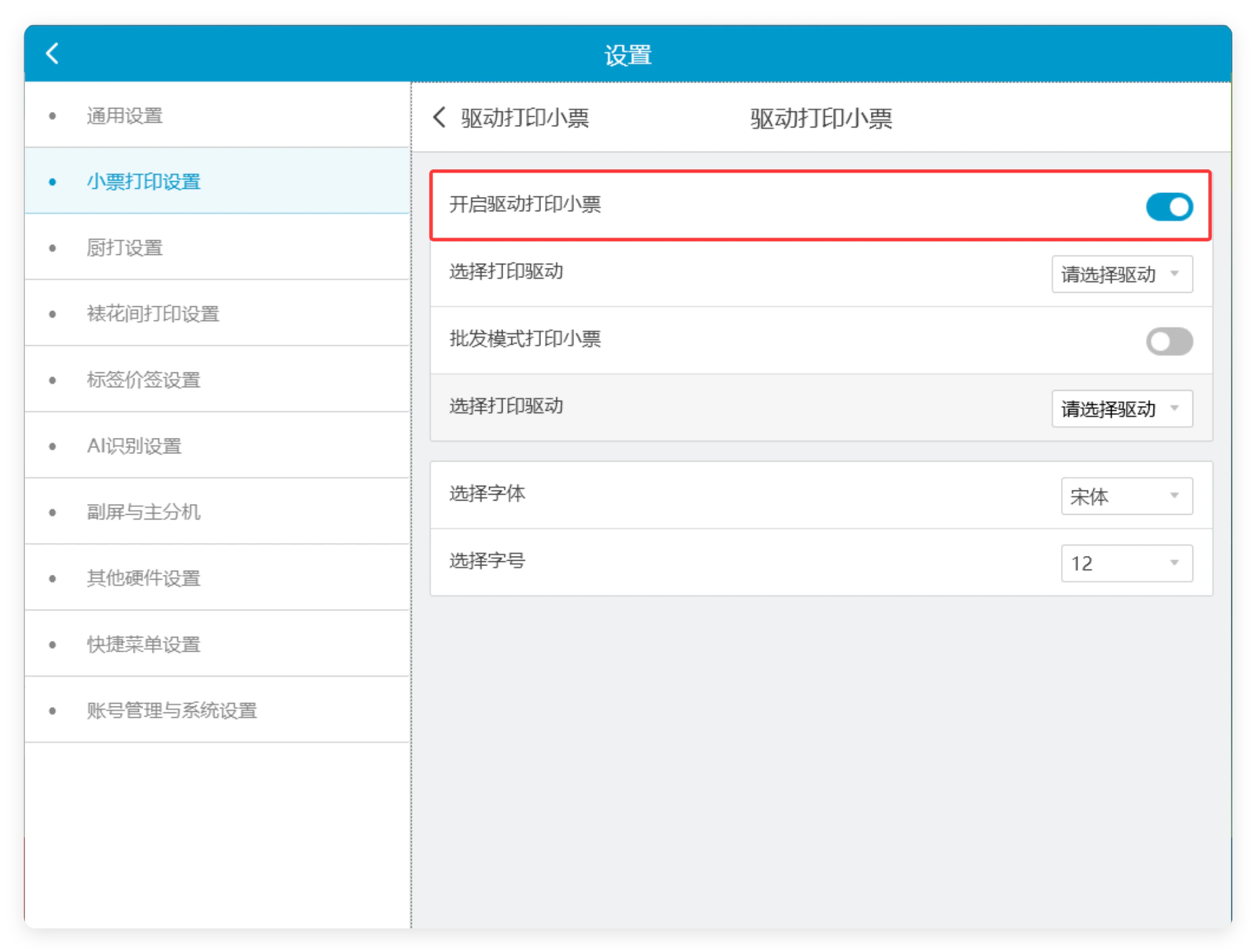Expand the 宋体 font dropdown
Viewport: 1256px width, 952px height.
point(1126,496)
